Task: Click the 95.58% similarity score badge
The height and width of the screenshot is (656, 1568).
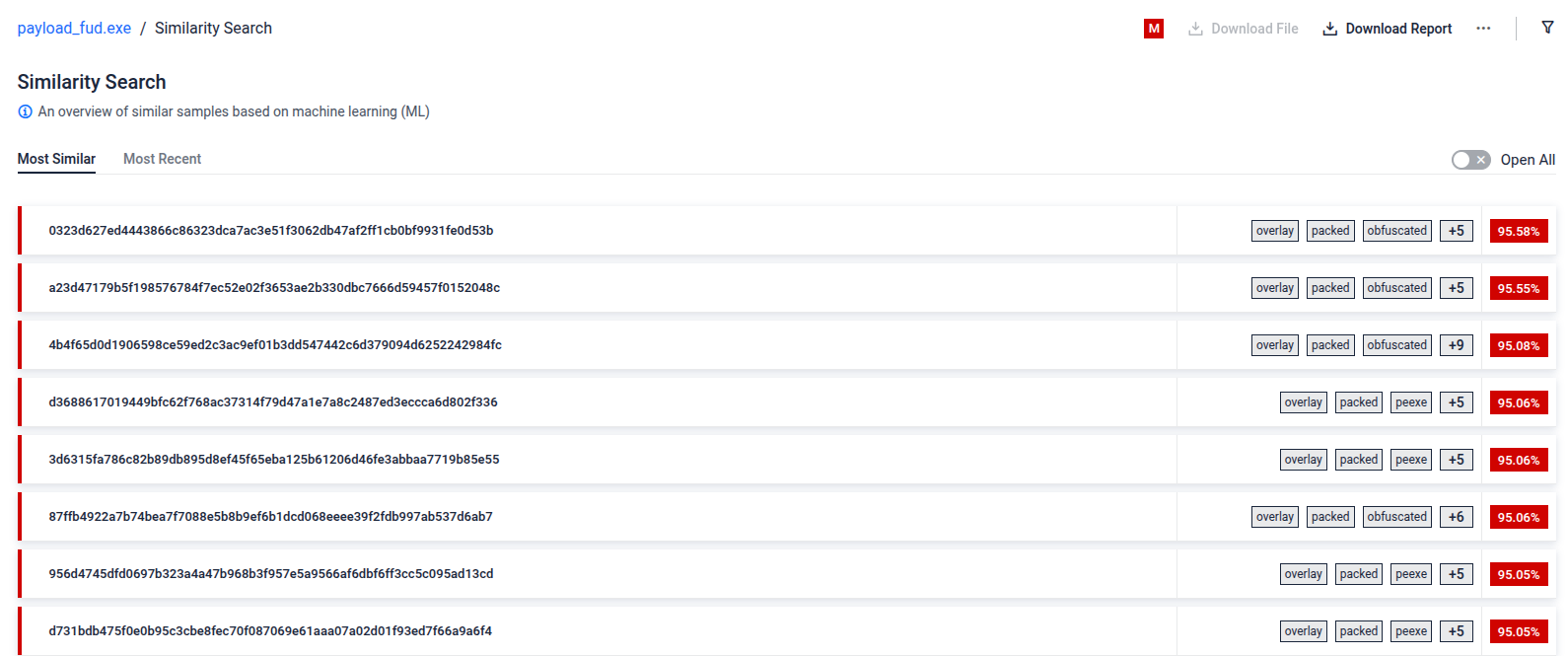Action: (x=1519, y=231)
